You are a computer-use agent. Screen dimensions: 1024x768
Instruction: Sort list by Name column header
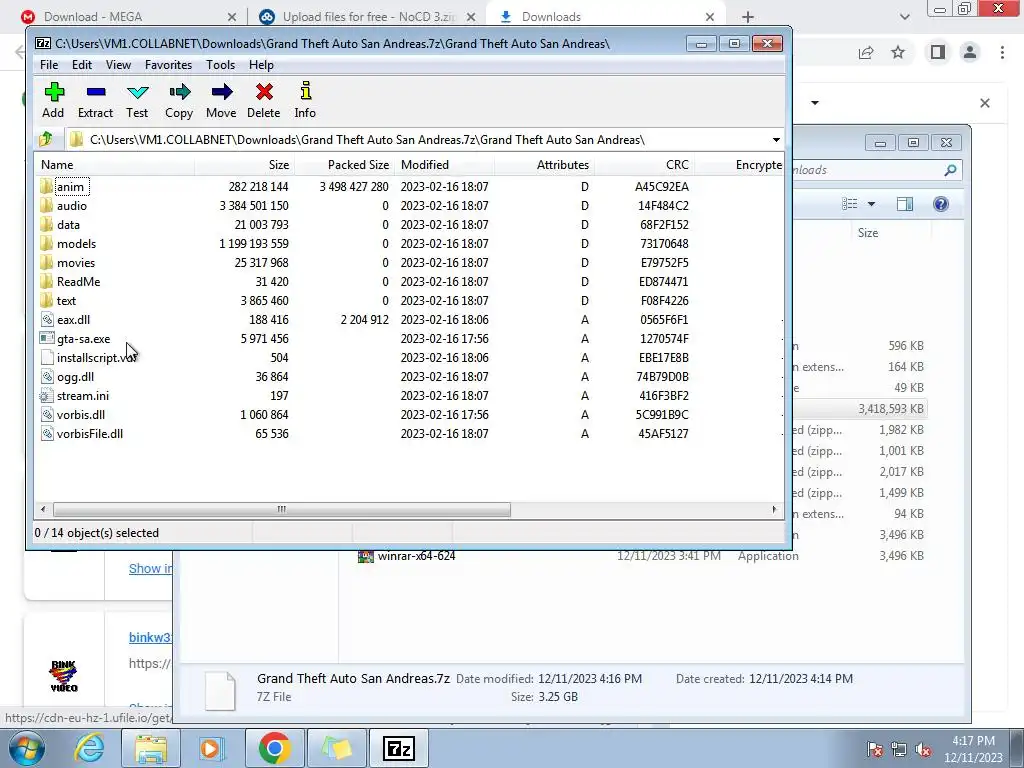pos(114,165)
